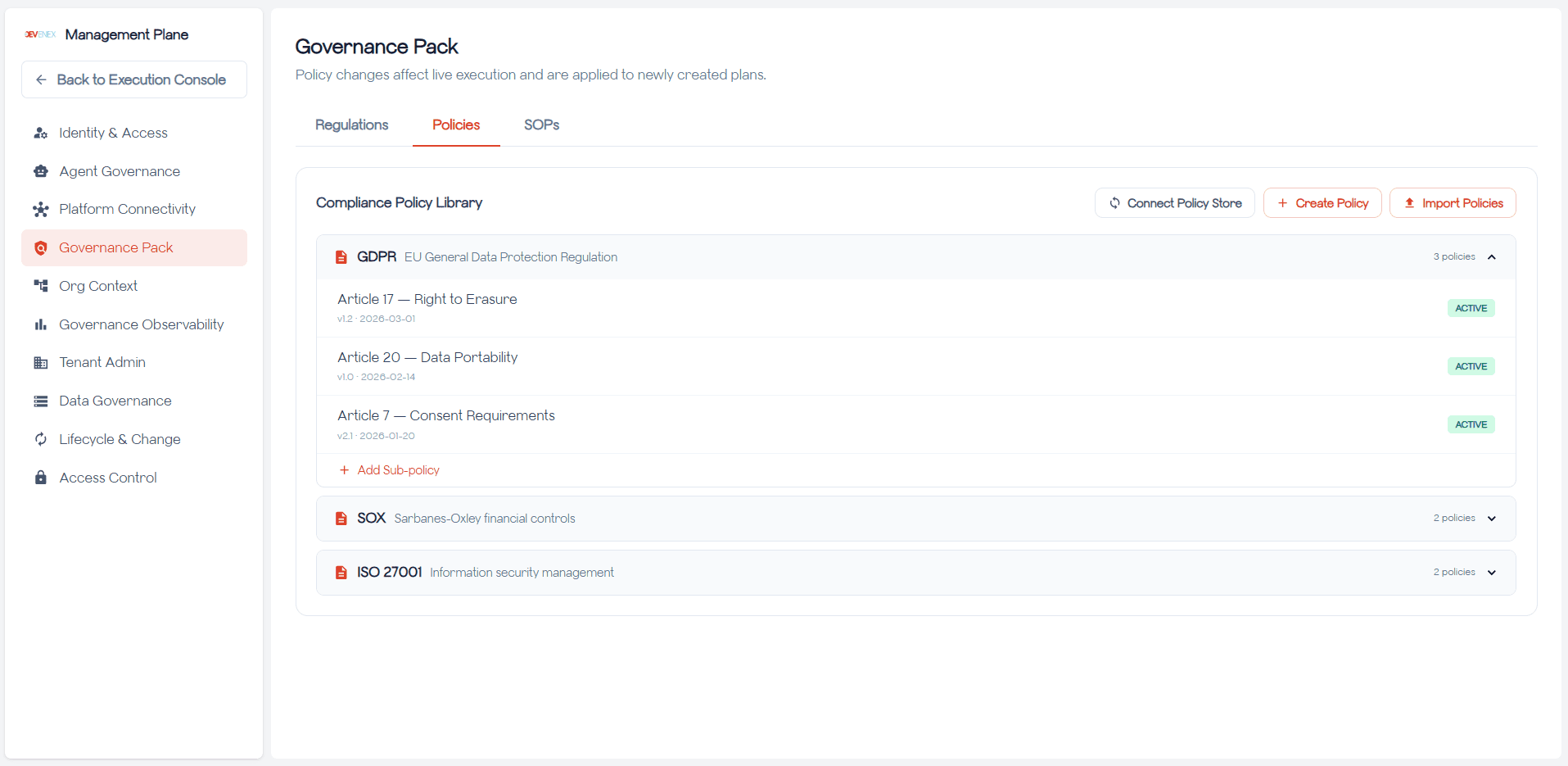
Task: Expand the ISO 27001 policy group
Action: coord(1491,573)
